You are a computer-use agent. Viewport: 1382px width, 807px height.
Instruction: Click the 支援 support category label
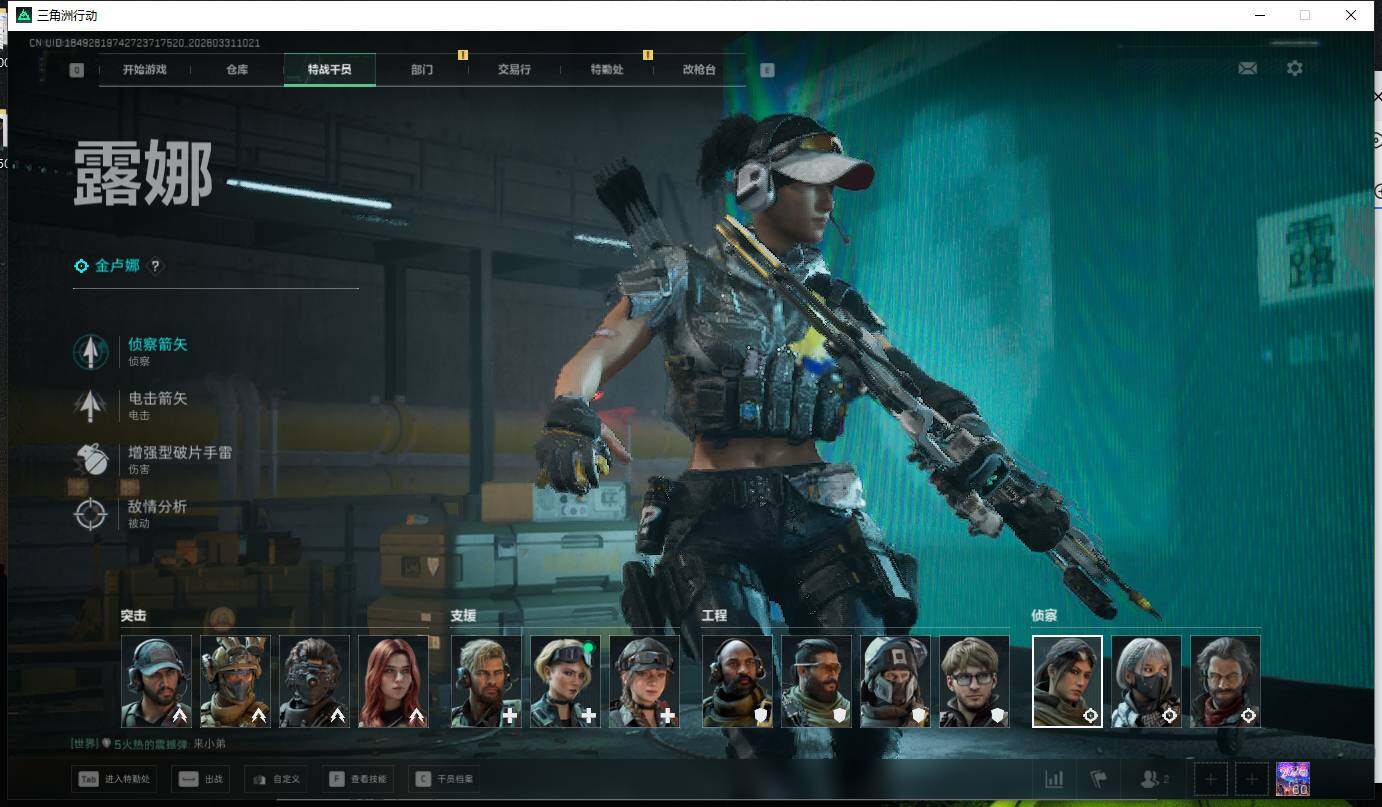tap(463, 615)
